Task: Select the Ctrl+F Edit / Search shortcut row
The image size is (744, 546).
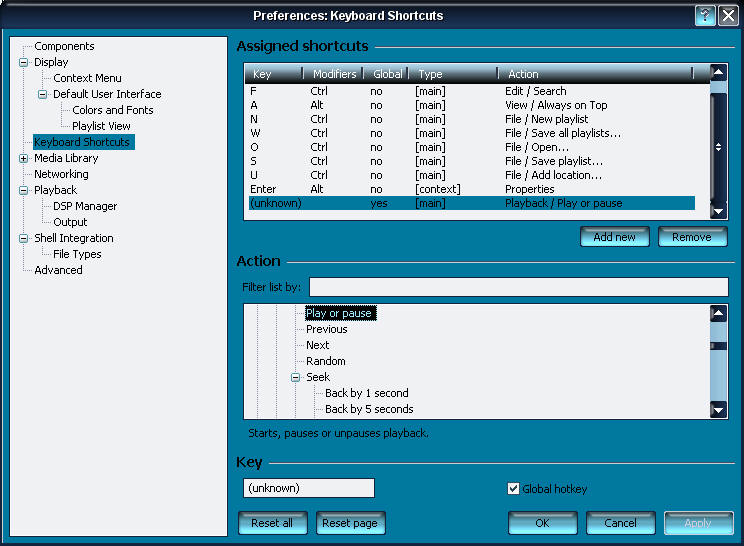Action: 470,89
